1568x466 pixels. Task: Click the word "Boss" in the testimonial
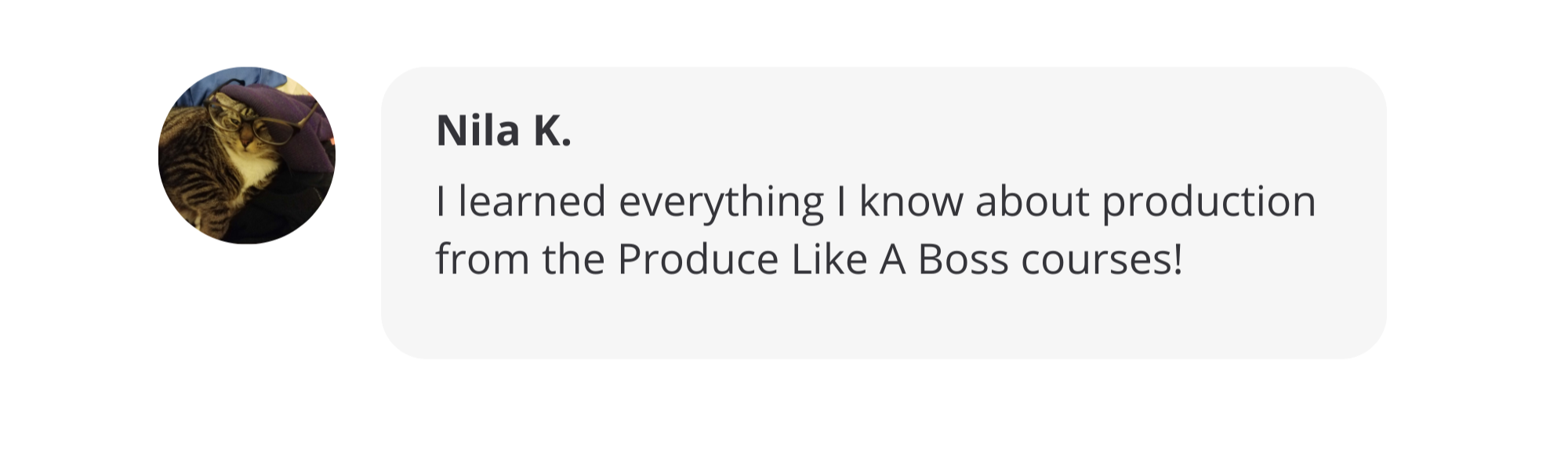[x=962, y=261]
